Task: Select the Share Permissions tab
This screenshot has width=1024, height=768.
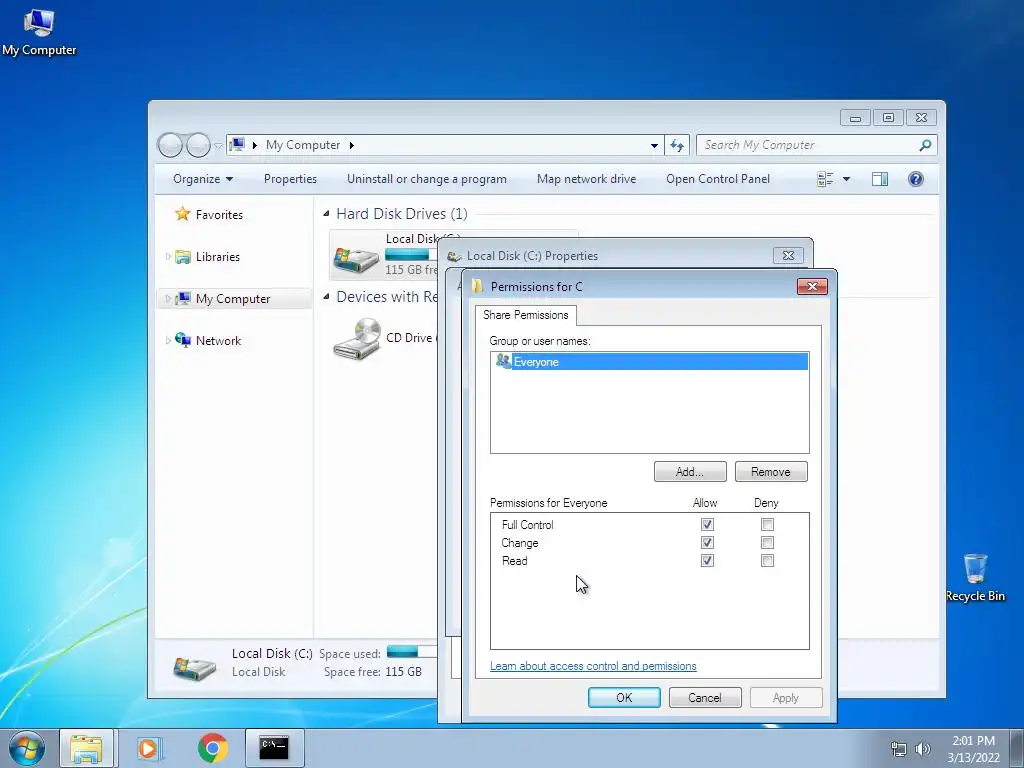Action: pos(526,315)
